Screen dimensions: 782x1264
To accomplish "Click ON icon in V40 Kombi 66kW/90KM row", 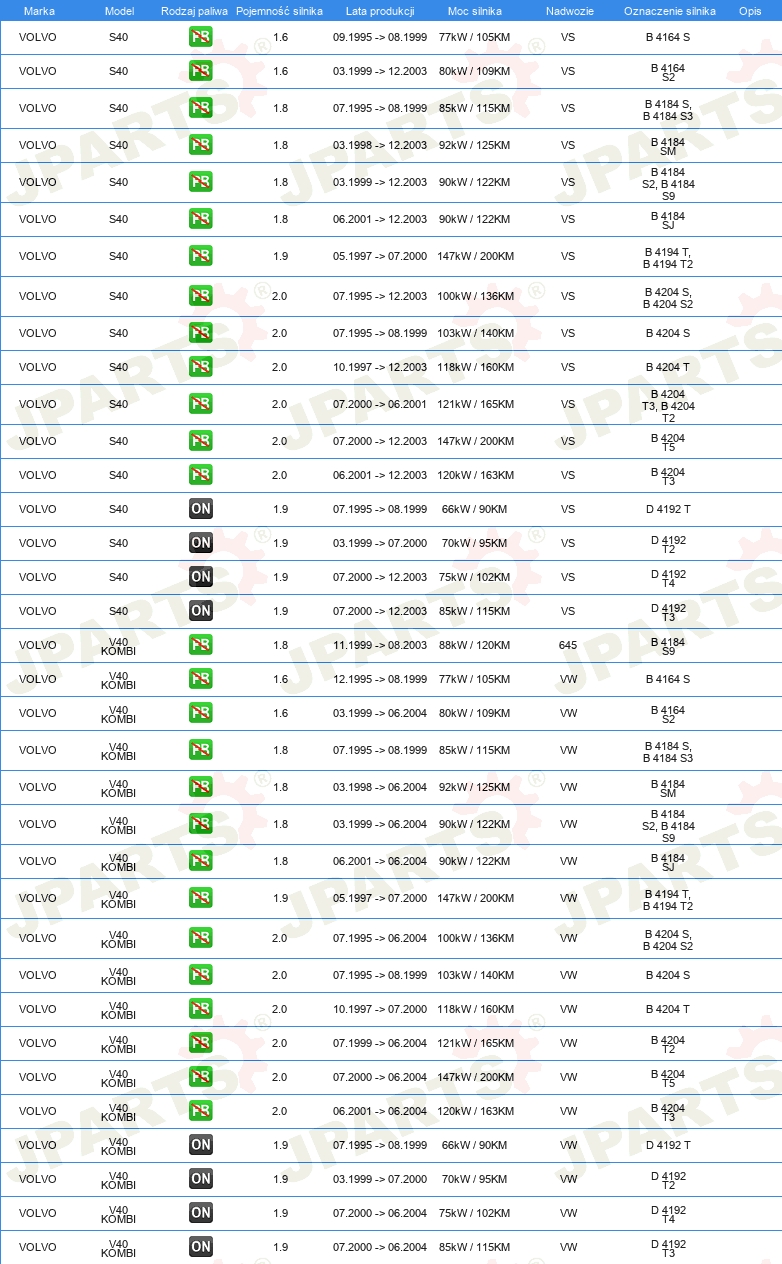I will click(x=201, y=1145).
